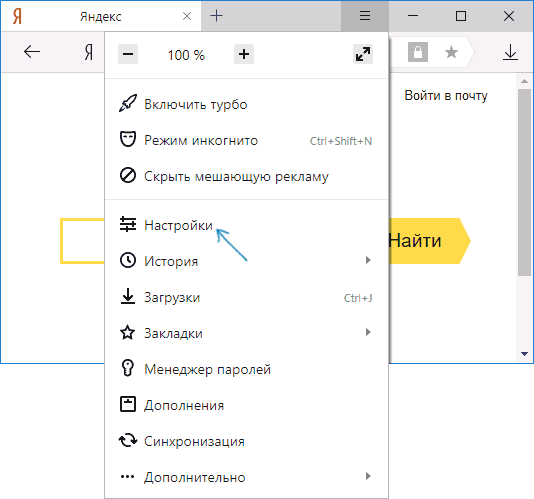This screenshot has width=534, height=499.
Task: Decrease zoom with minus button
Action: click(x=128, y=54)
